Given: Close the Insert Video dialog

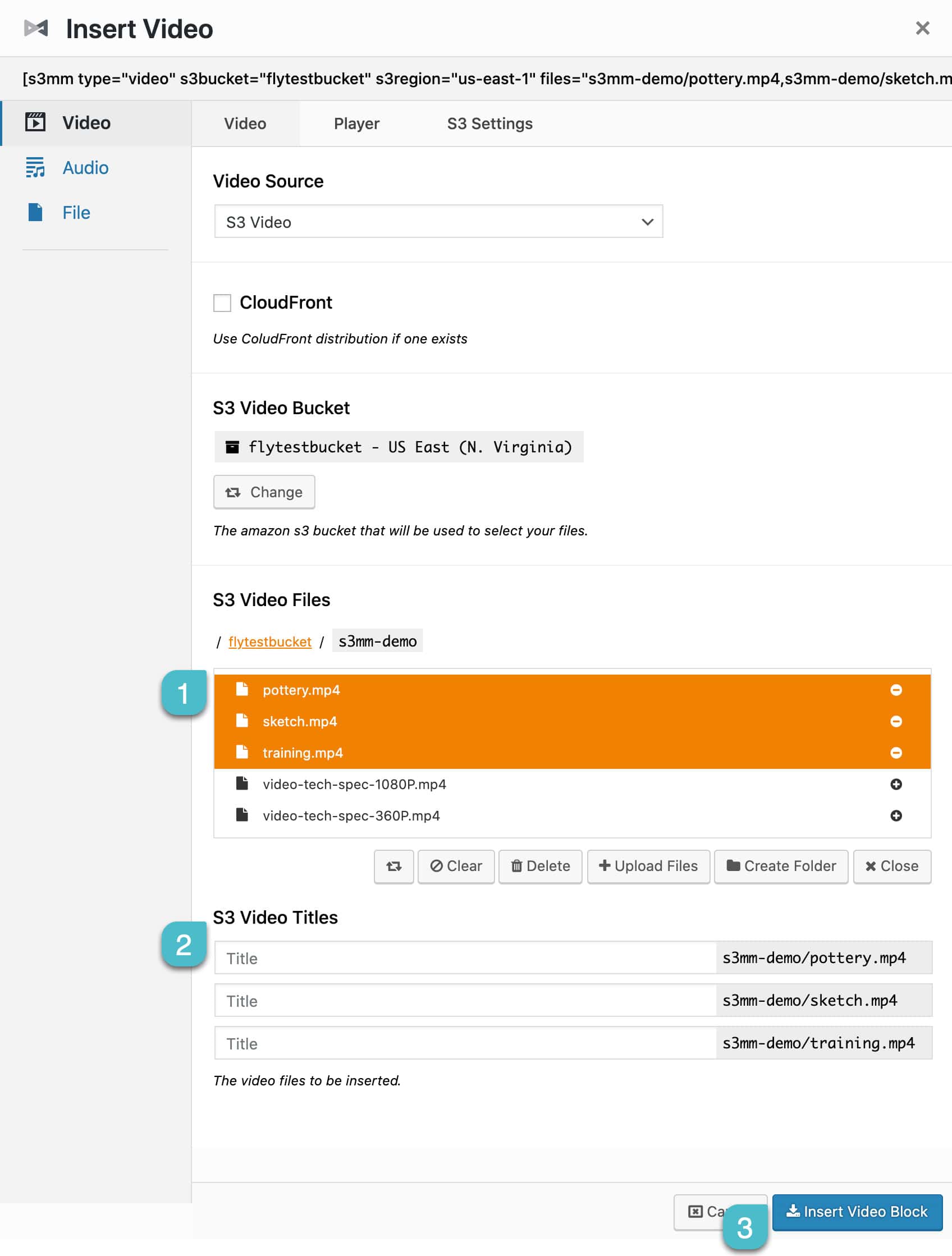Looking at the screenshot, I should click(922, 28).
